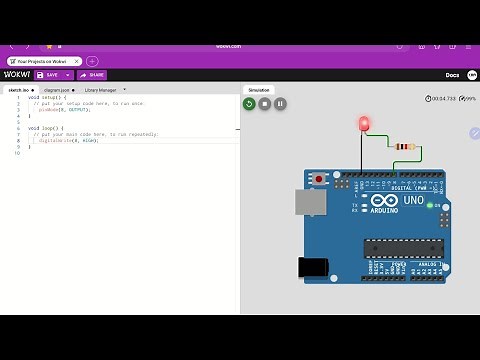480x360 pixels.
Task: Click the wokwi.com address bar
Action: (228, 47)
